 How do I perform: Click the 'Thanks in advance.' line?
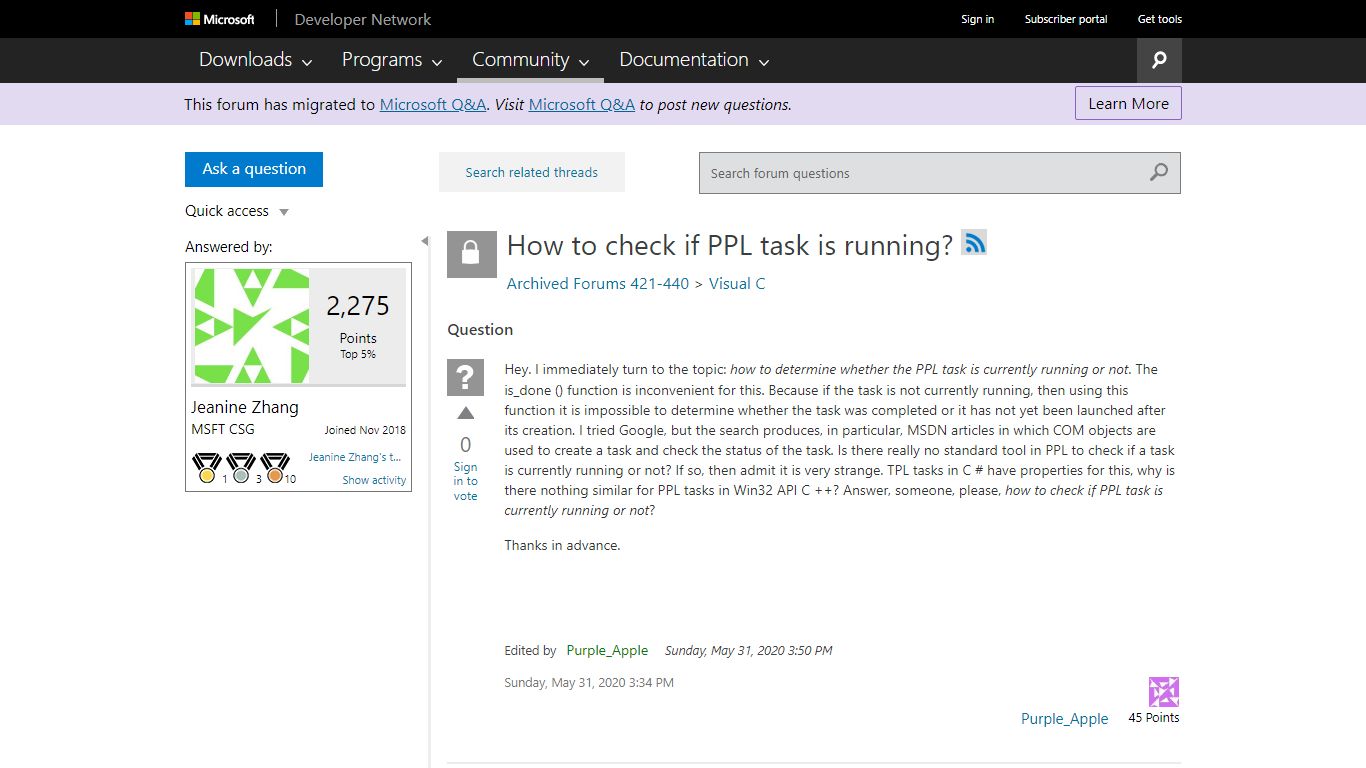click(x=562, y=545)
